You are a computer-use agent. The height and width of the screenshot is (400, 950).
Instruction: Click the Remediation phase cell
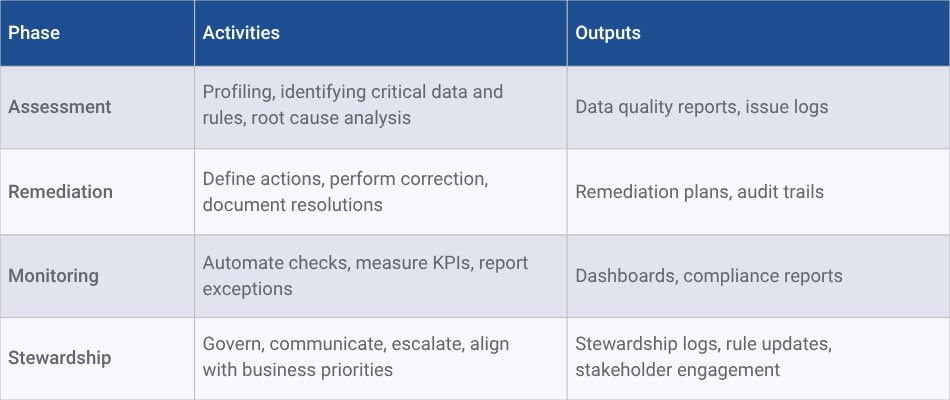(x=61, y=191)
